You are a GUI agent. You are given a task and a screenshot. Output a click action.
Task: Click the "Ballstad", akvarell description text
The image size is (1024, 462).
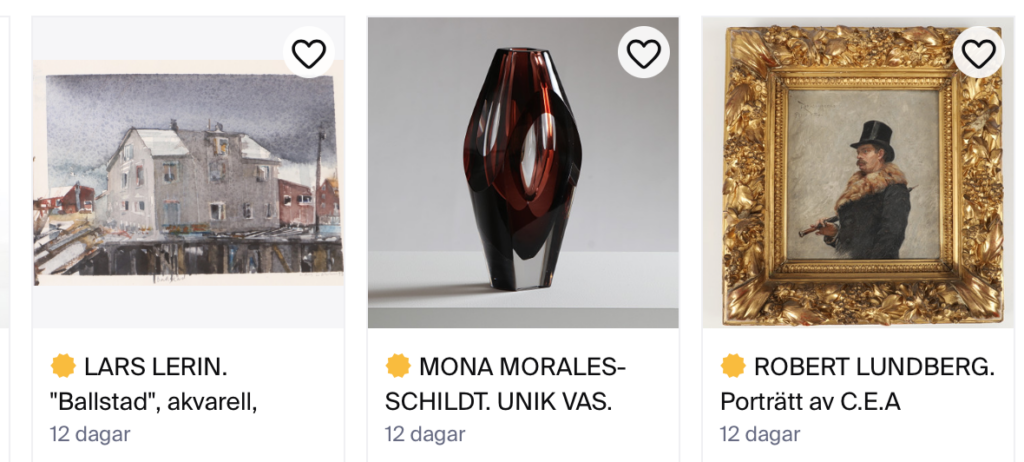pyautogui.click(x=154, y=401)
